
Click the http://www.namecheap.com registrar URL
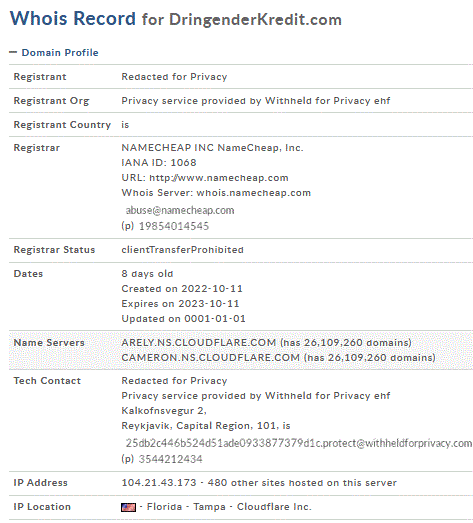tap(219, 178)
